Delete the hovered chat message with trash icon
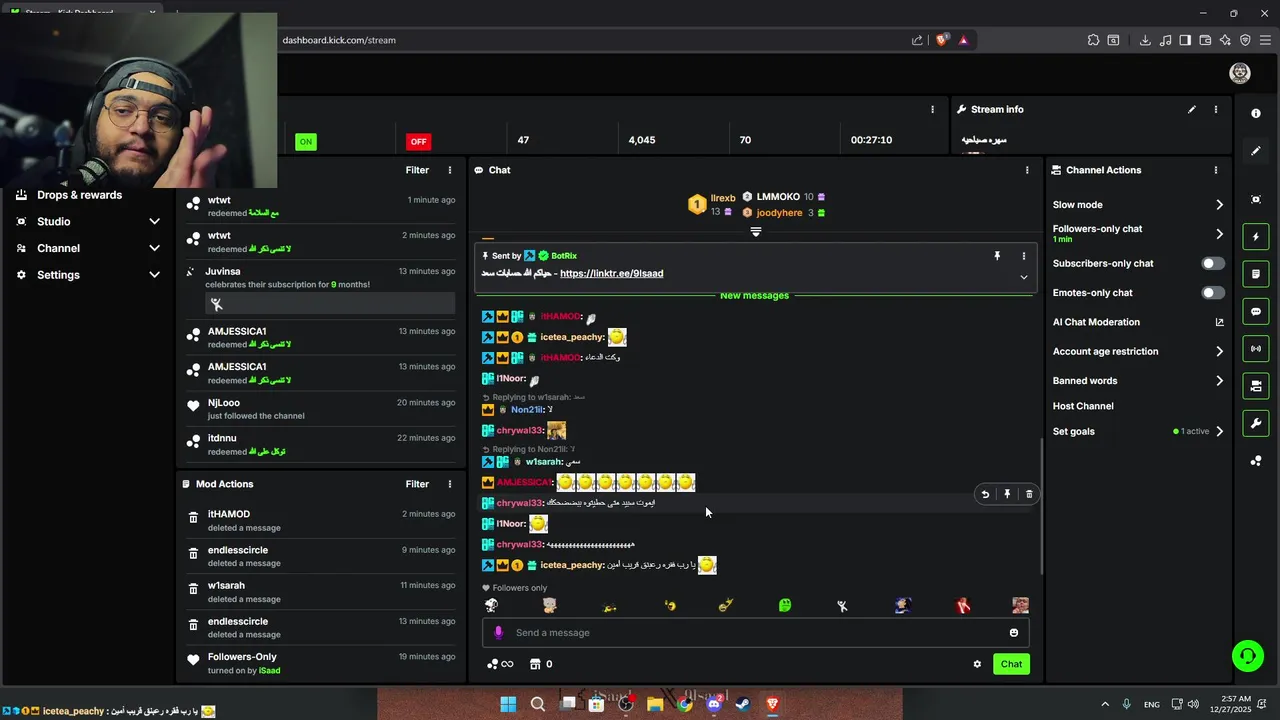This screenshot has width=1280, height=720. [1029, 494]
